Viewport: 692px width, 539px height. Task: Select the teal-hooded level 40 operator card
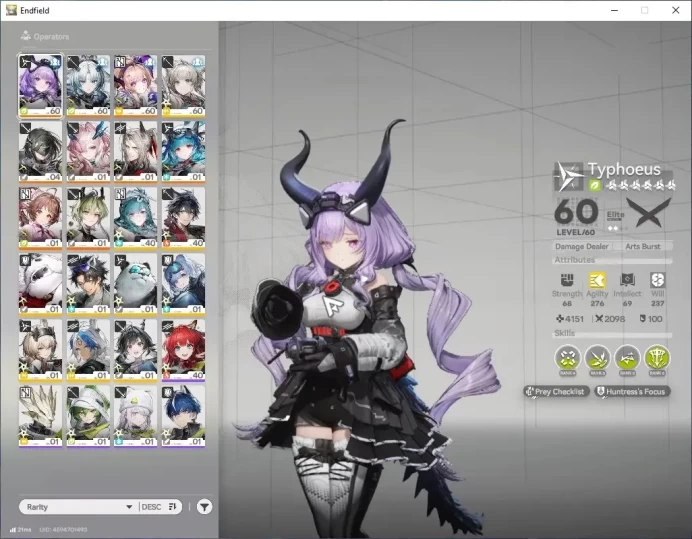[135, 218]
